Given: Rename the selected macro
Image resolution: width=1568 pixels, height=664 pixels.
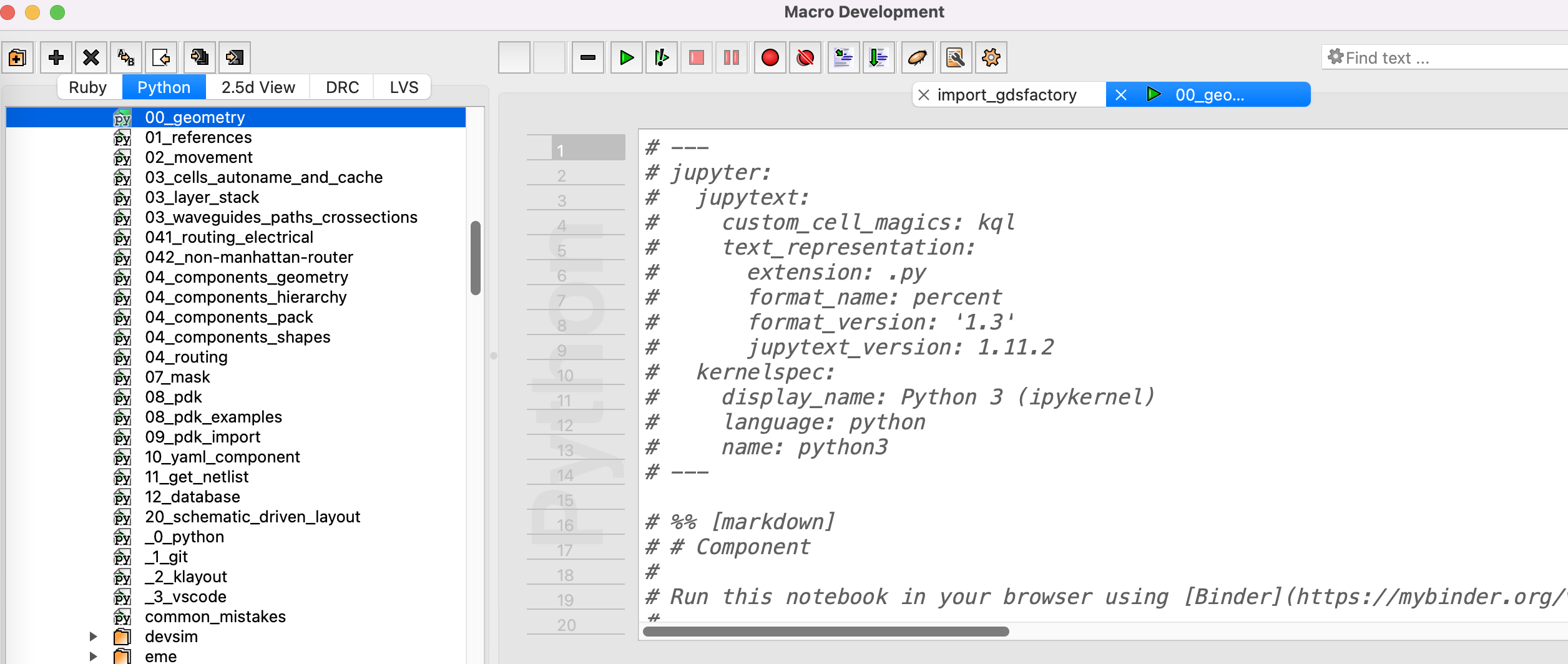Looking at the screenshot, I should 125,57.
